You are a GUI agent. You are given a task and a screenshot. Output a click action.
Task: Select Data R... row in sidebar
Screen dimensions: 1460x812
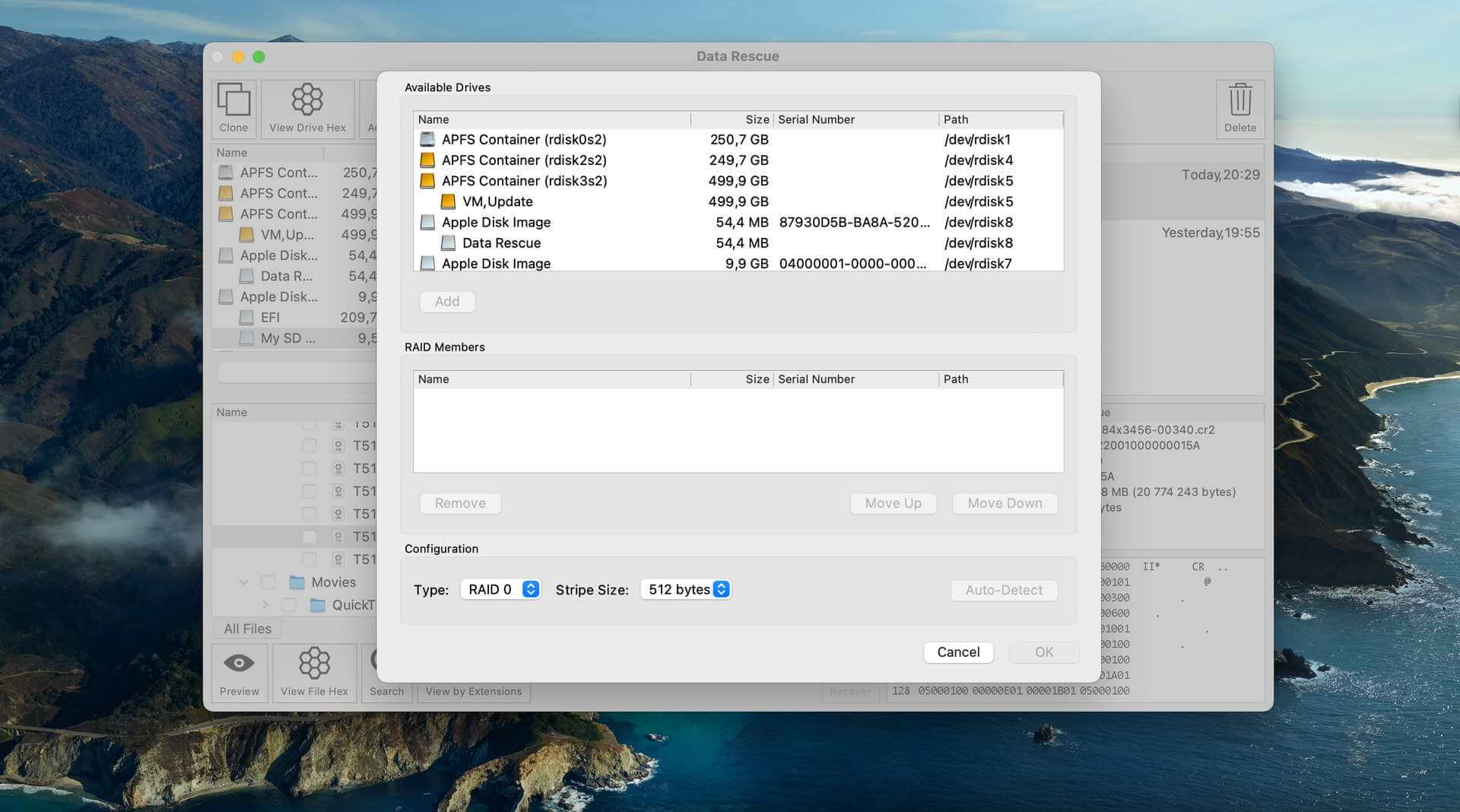tap(295, 276)
